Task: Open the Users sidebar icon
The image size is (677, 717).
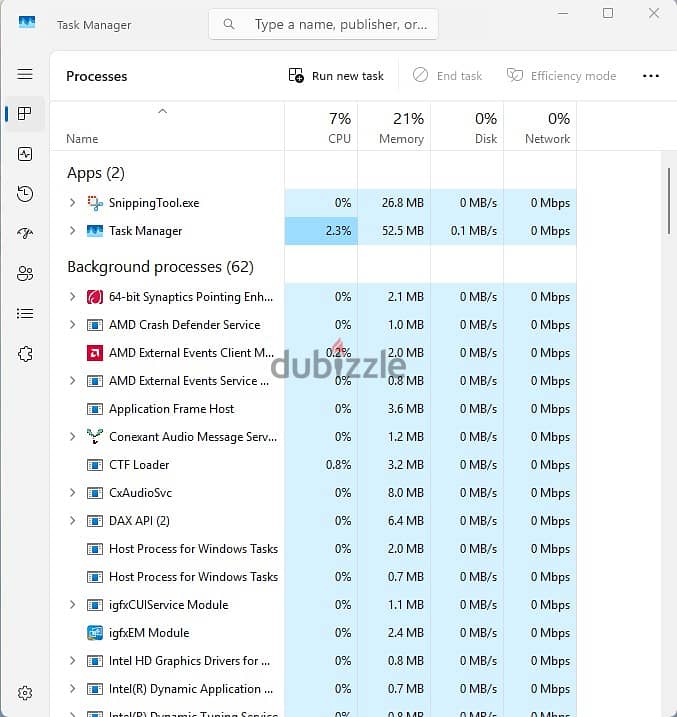Action: [x=25, y=273]
